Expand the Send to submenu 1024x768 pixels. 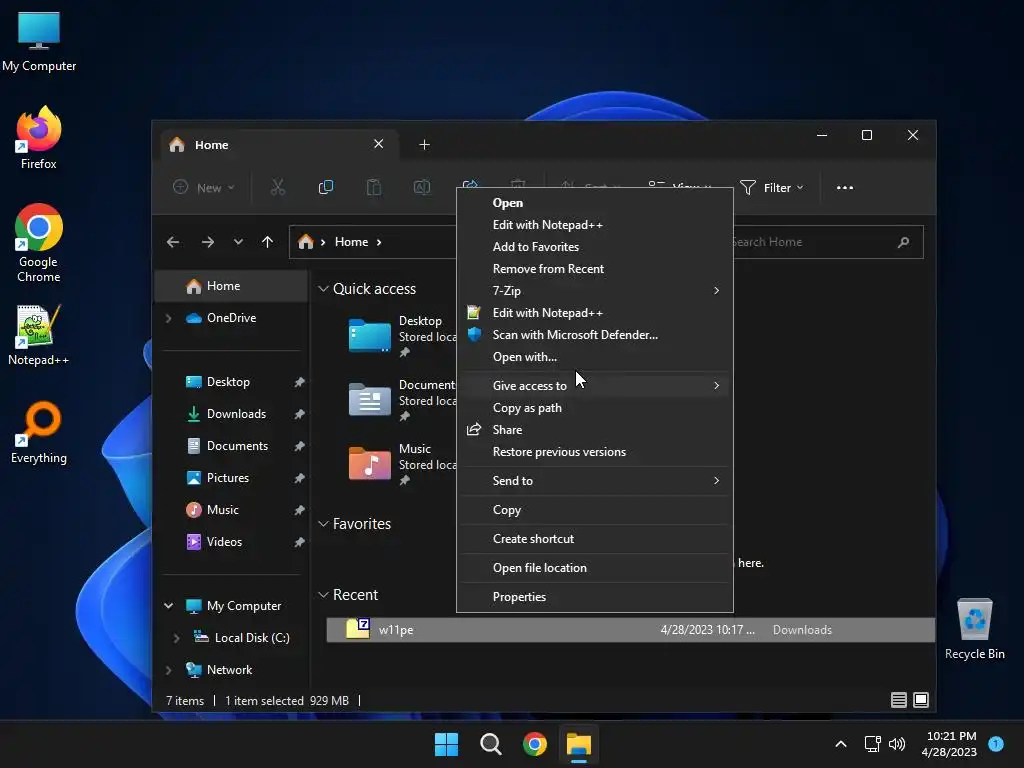click(594, 481)
